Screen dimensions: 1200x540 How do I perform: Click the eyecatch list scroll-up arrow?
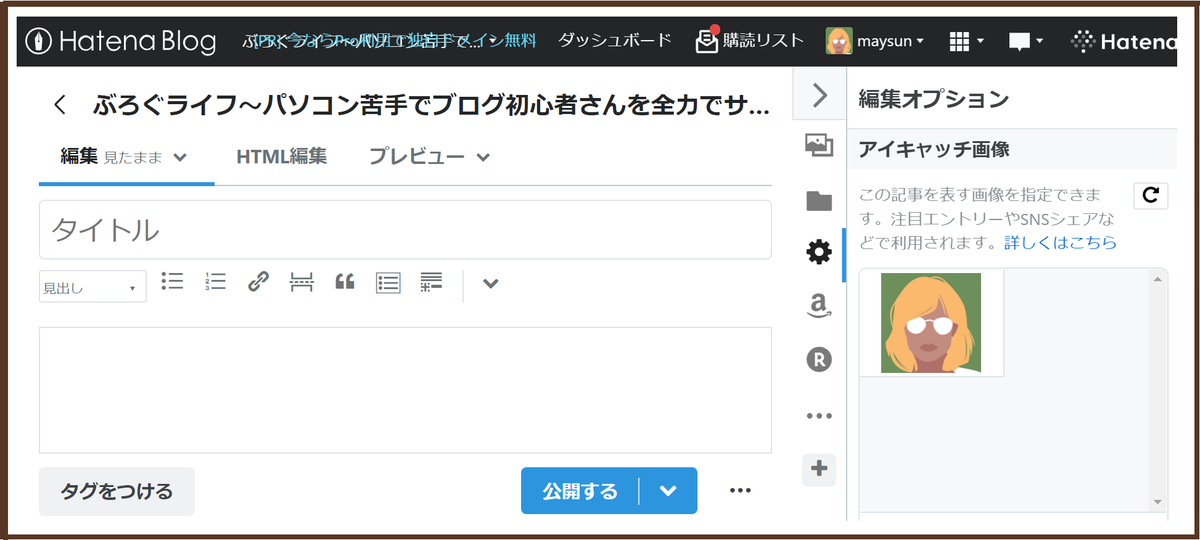pos(1158,279)
